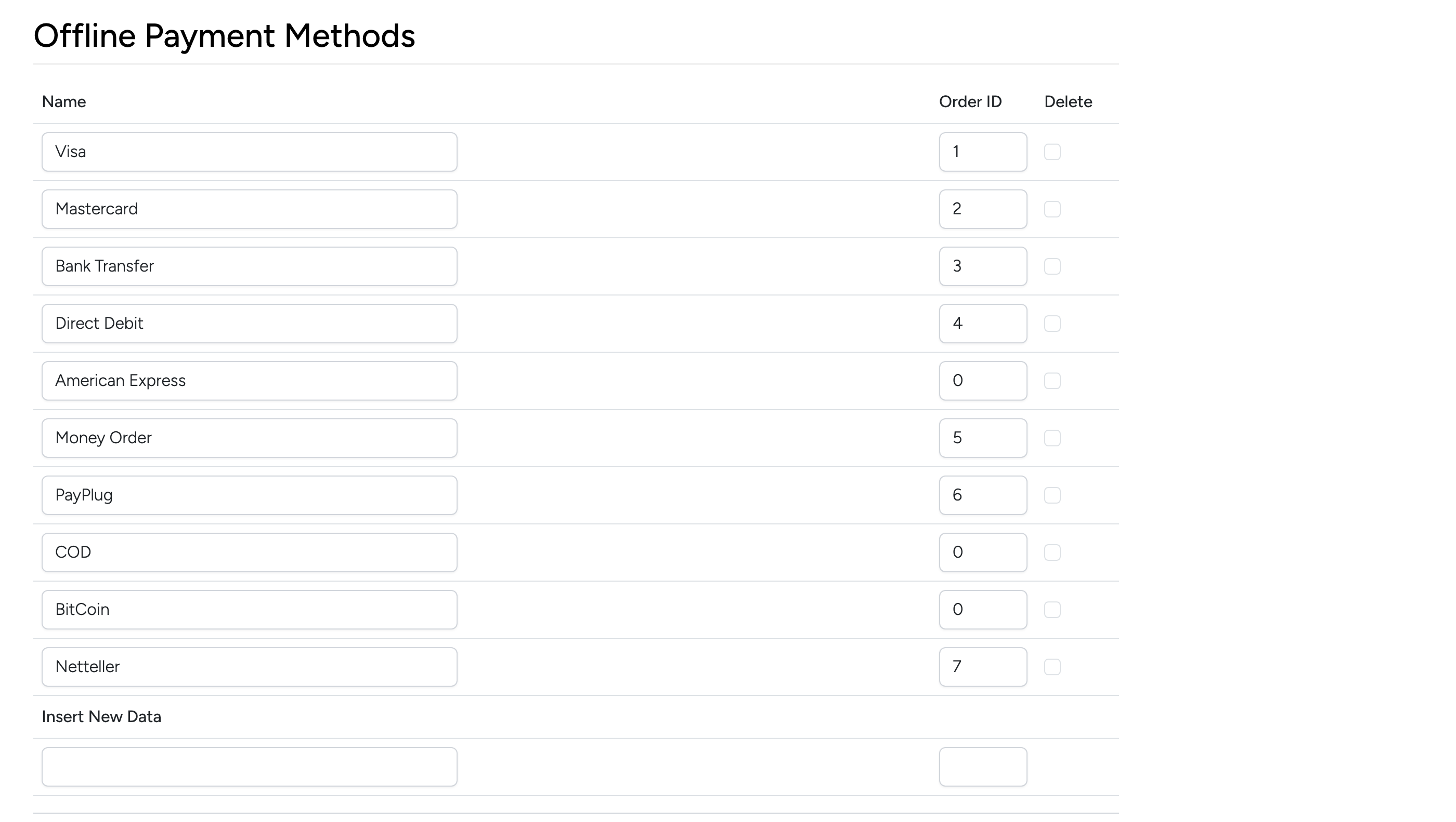The width and height of the screenshot is (1456, 822).
Task: Check the Delete box for BitCoin
Action: pyautogui.click(x=1052, y=609)
